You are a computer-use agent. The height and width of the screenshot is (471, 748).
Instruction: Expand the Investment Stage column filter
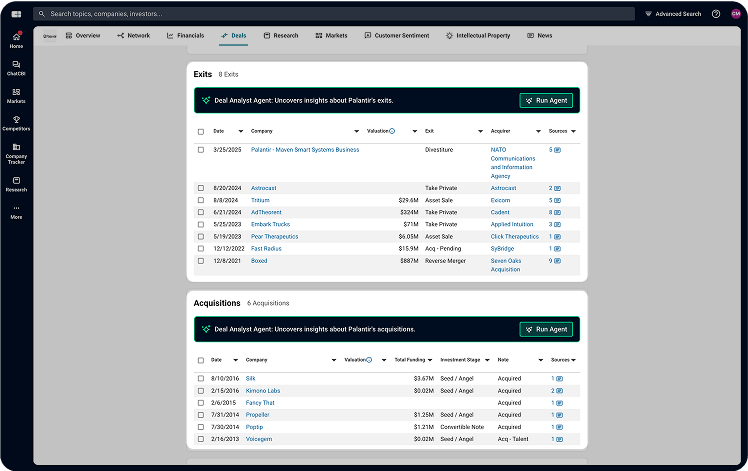tap(486, 360)
